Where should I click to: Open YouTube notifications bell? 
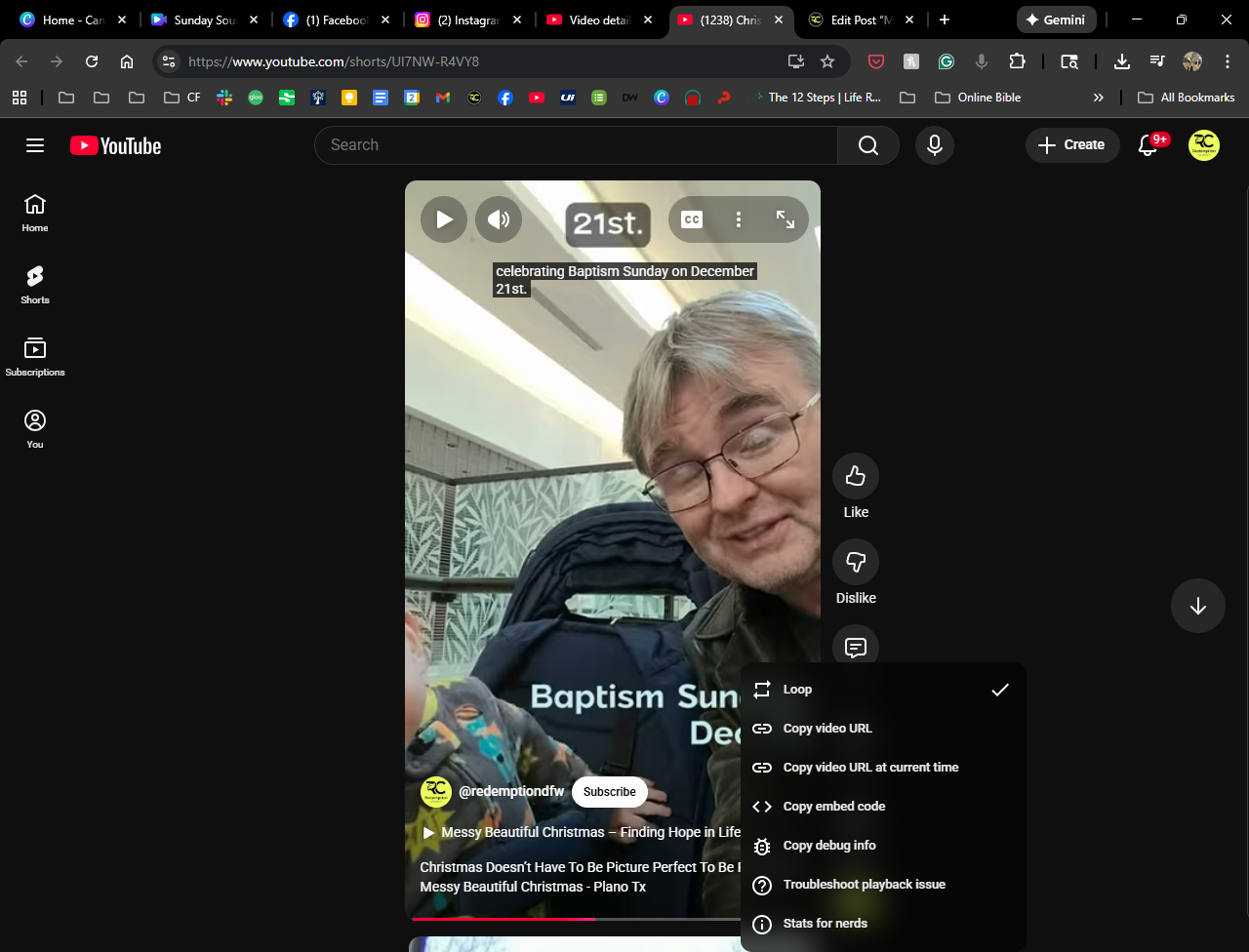click(x=1148, y=145)
